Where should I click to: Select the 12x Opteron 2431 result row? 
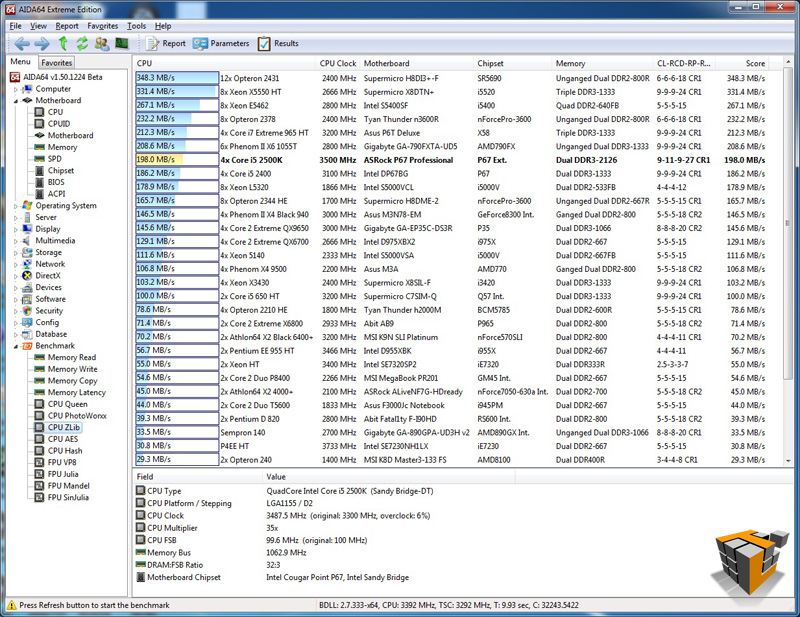(451, 79)
